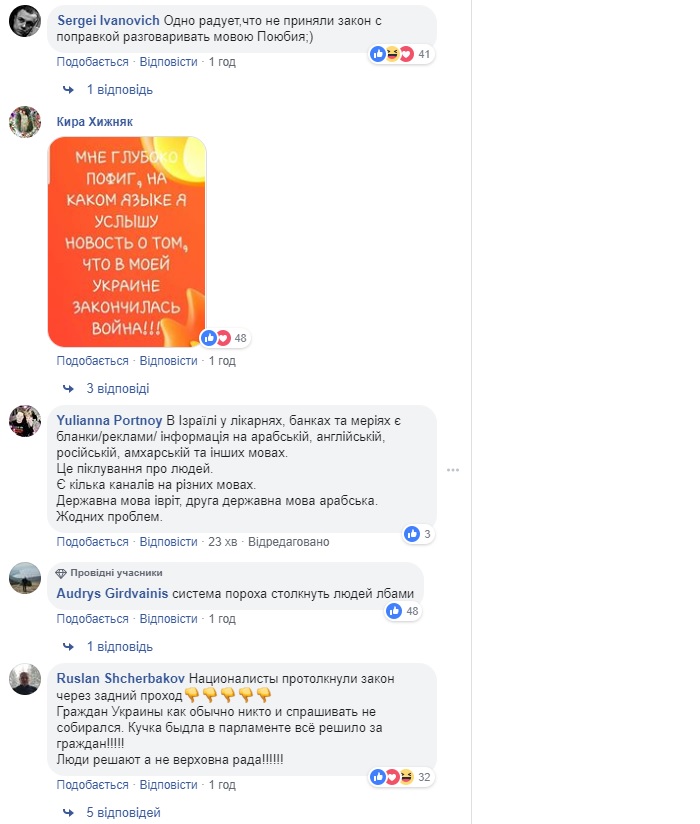Click Кира Хижняк's avatar

pyautogui.click(x=25, y=122)
